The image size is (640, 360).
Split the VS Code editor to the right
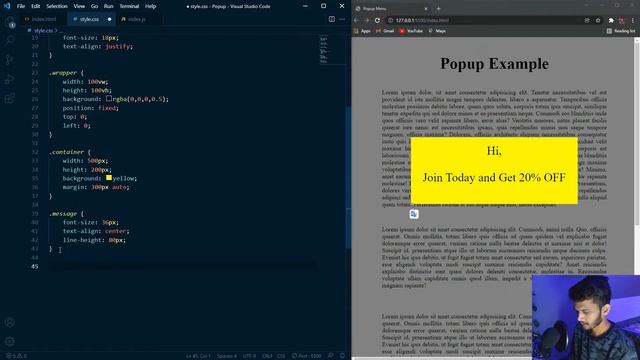(x=332, y=19)
